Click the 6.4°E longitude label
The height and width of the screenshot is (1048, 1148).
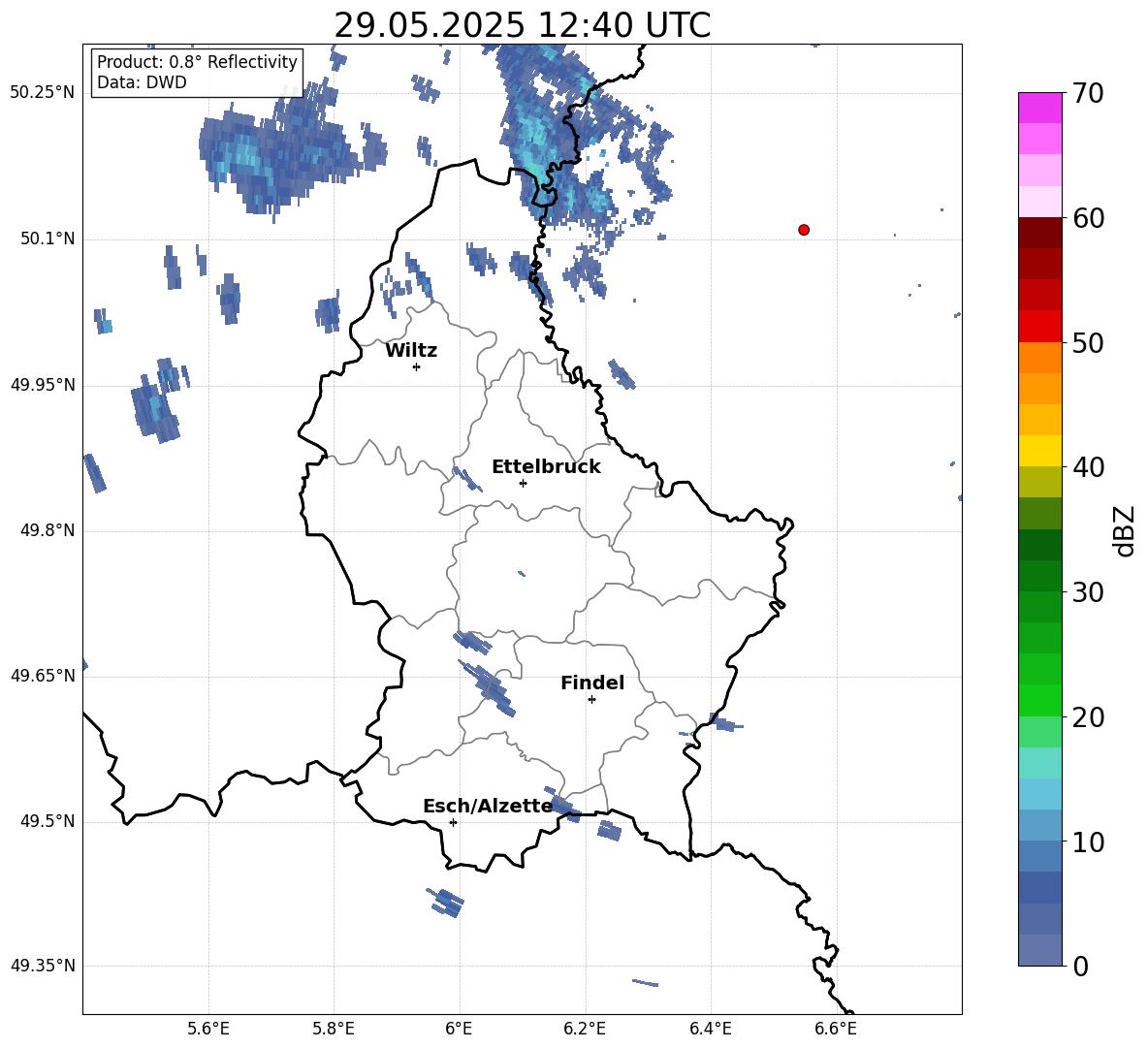710,1029
